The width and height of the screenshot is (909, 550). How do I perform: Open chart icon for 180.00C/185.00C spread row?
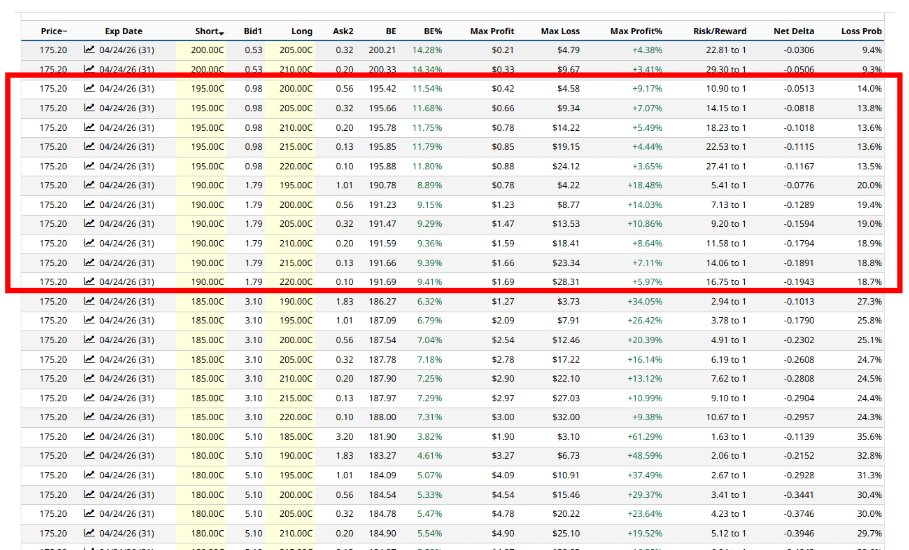point(89,436)
